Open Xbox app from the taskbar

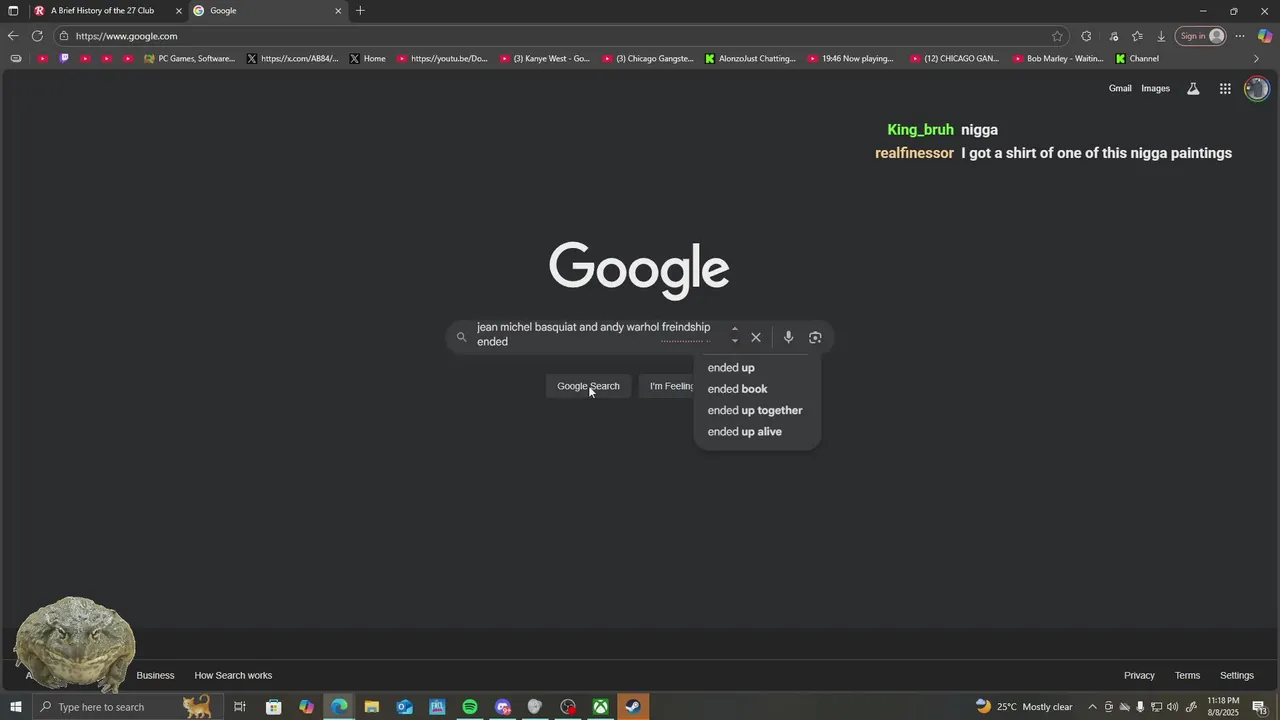tap(601, 707)
